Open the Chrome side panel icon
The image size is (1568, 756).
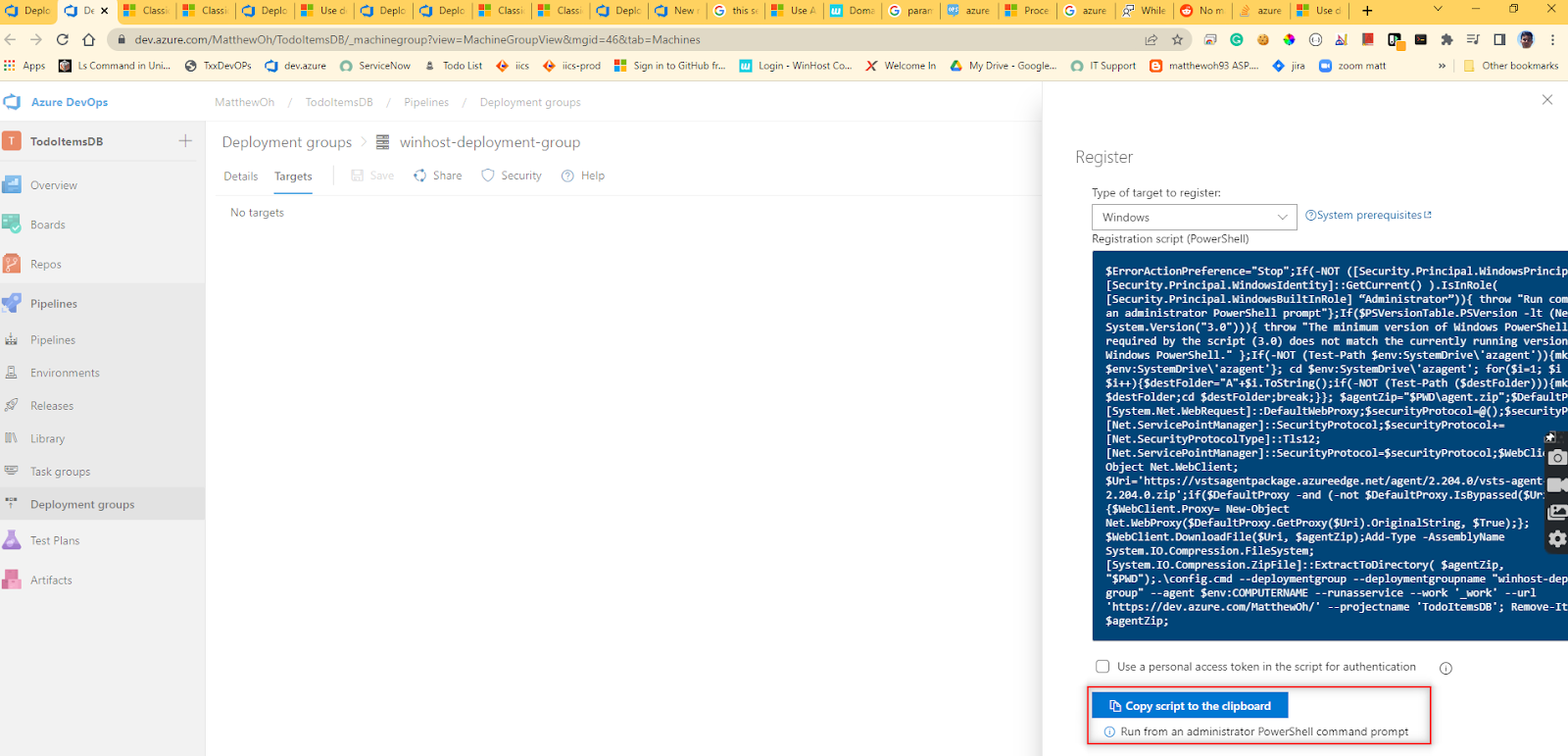1499,39
